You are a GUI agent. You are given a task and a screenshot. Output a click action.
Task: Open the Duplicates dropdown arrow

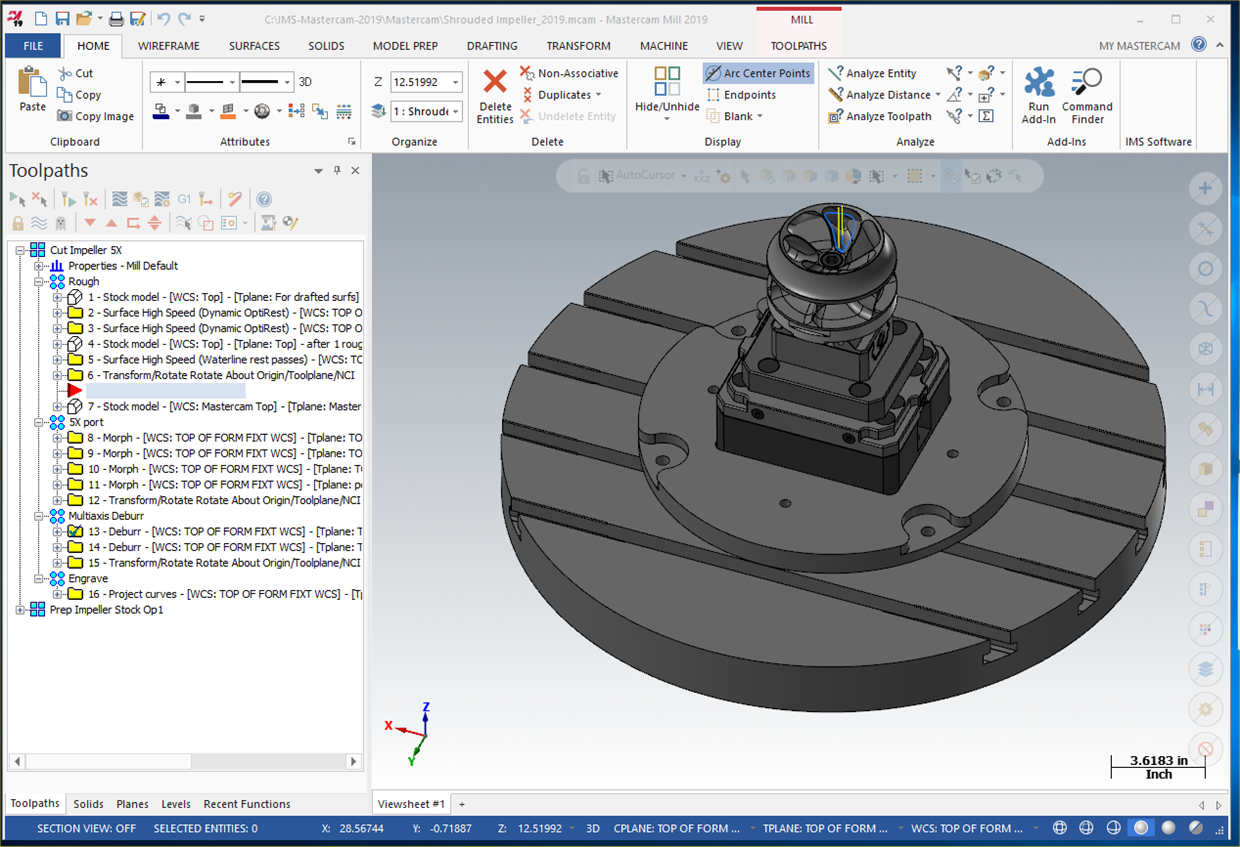(599, 95)
